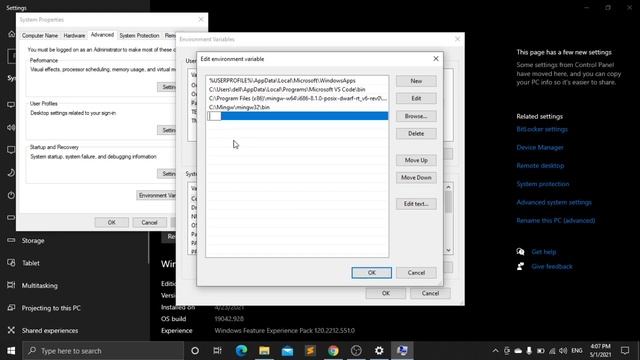
Task: Click OK in System Properties window
Action: click(111, 222)
